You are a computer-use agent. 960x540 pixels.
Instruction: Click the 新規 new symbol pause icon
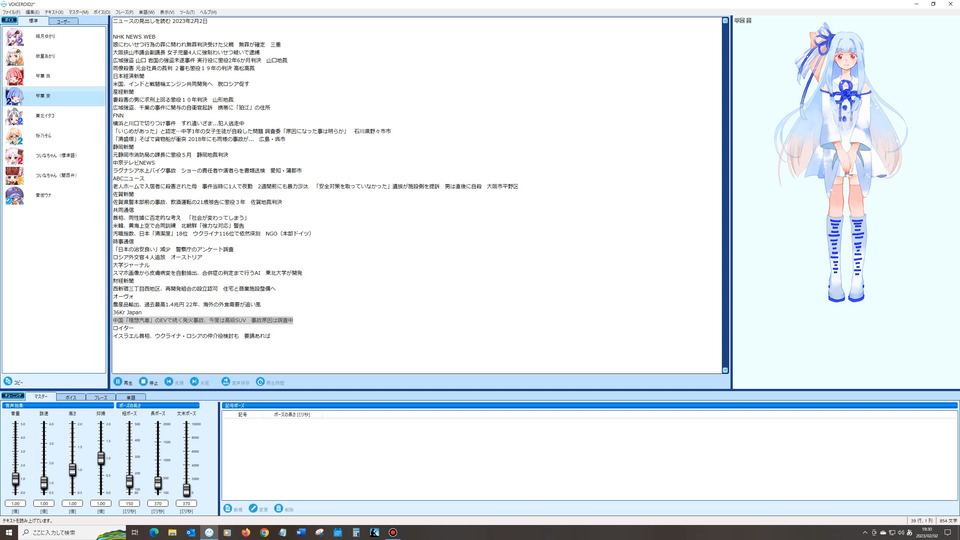(x=228, y=508)
